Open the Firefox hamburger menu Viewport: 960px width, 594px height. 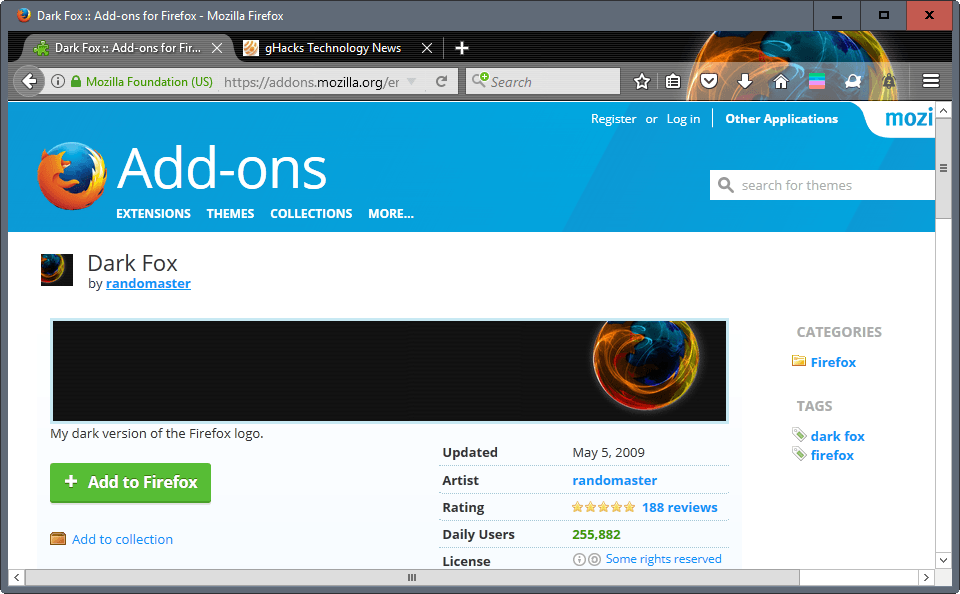pyautogui.click(x=930, y=81)
